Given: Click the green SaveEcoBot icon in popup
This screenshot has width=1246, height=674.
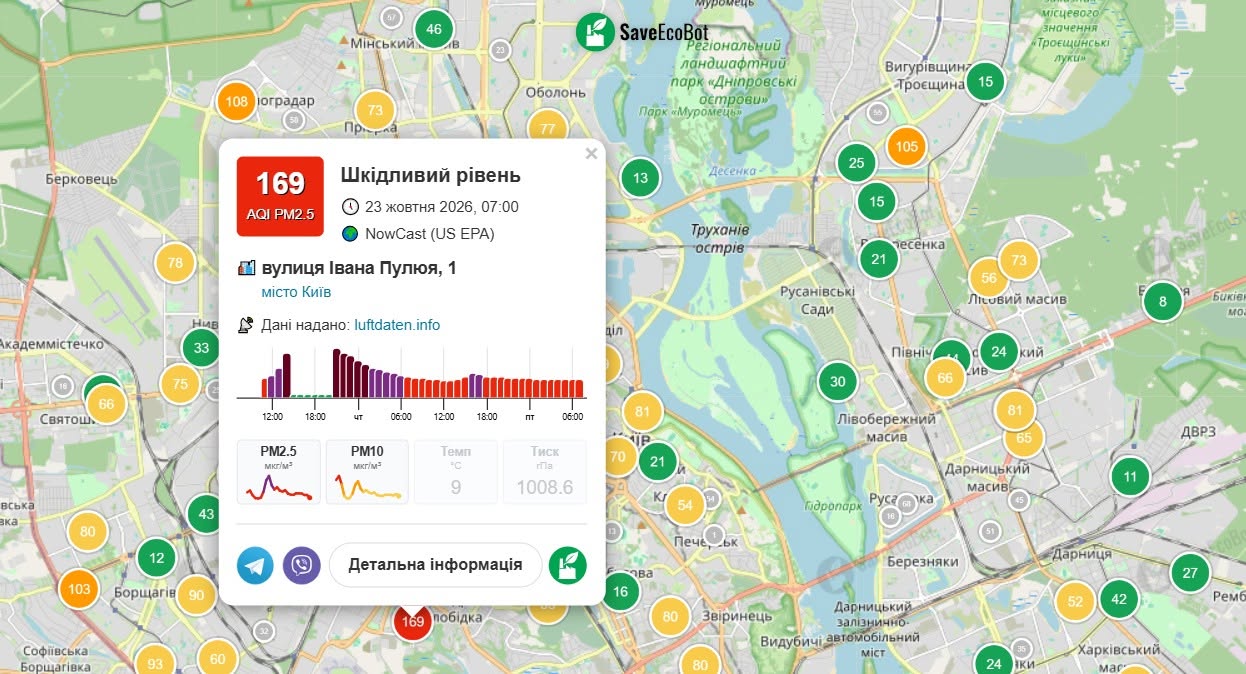Looking at the screenshot, I should pos(568,565).
